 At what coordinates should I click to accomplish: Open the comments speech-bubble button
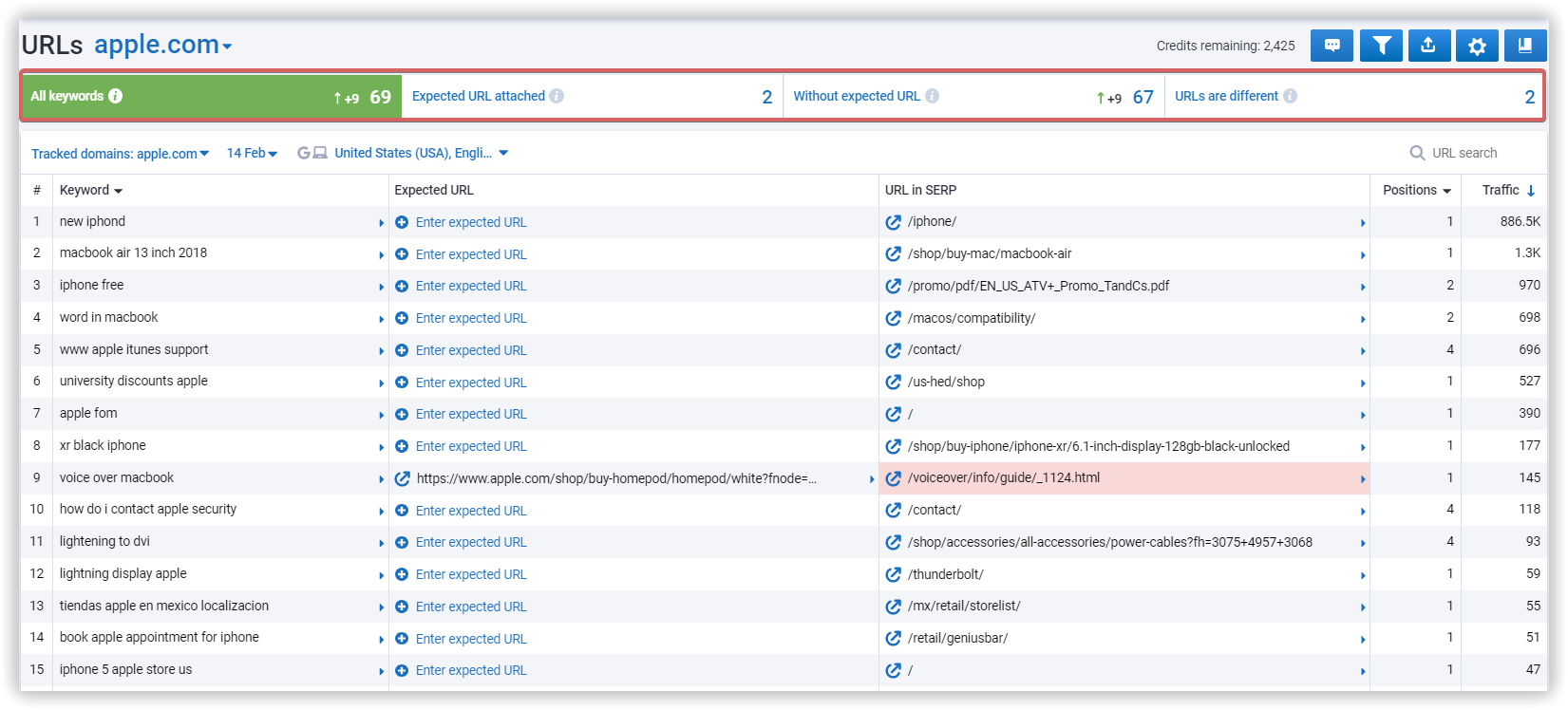(x=1332, y=46)
